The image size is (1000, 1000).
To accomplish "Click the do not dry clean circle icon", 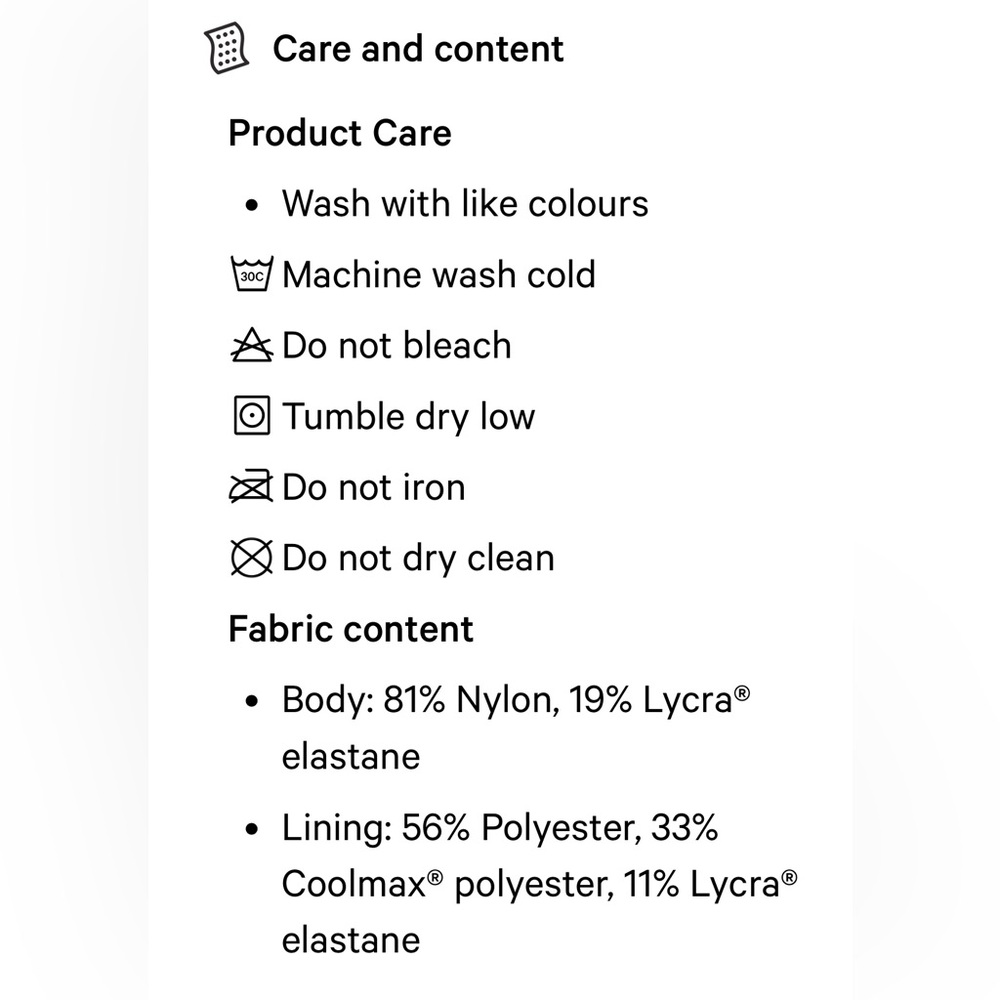I will tap(251, 557).
